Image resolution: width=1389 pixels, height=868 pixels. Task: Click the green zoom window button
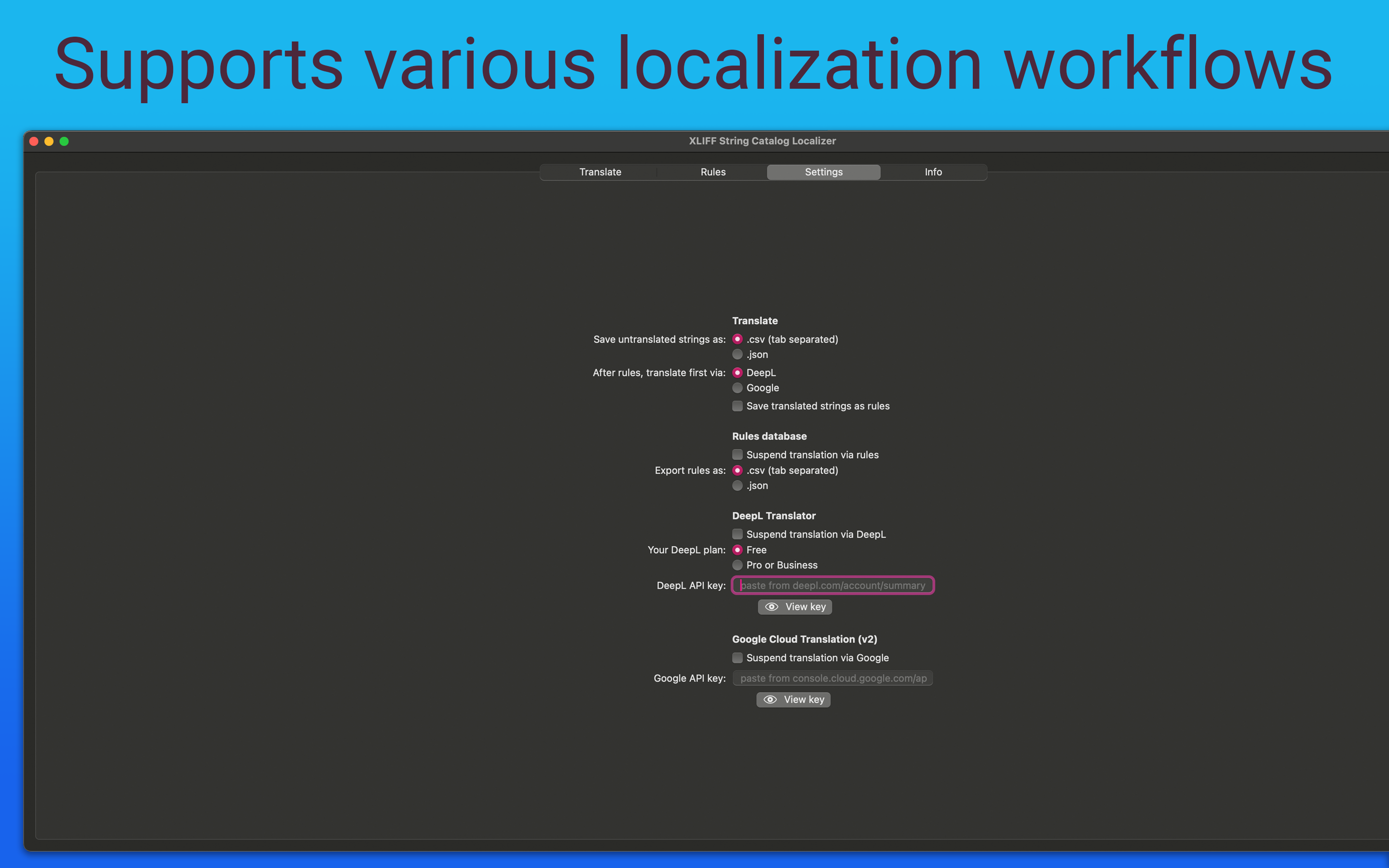(64, 141)
